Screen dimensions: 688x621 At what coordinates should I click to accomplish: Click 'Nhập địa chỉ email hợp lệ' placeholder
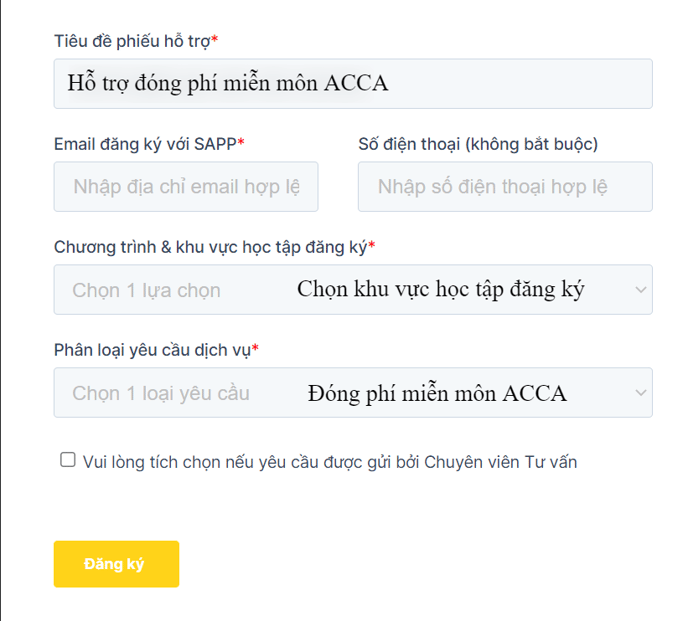click(x=186, y=187)
